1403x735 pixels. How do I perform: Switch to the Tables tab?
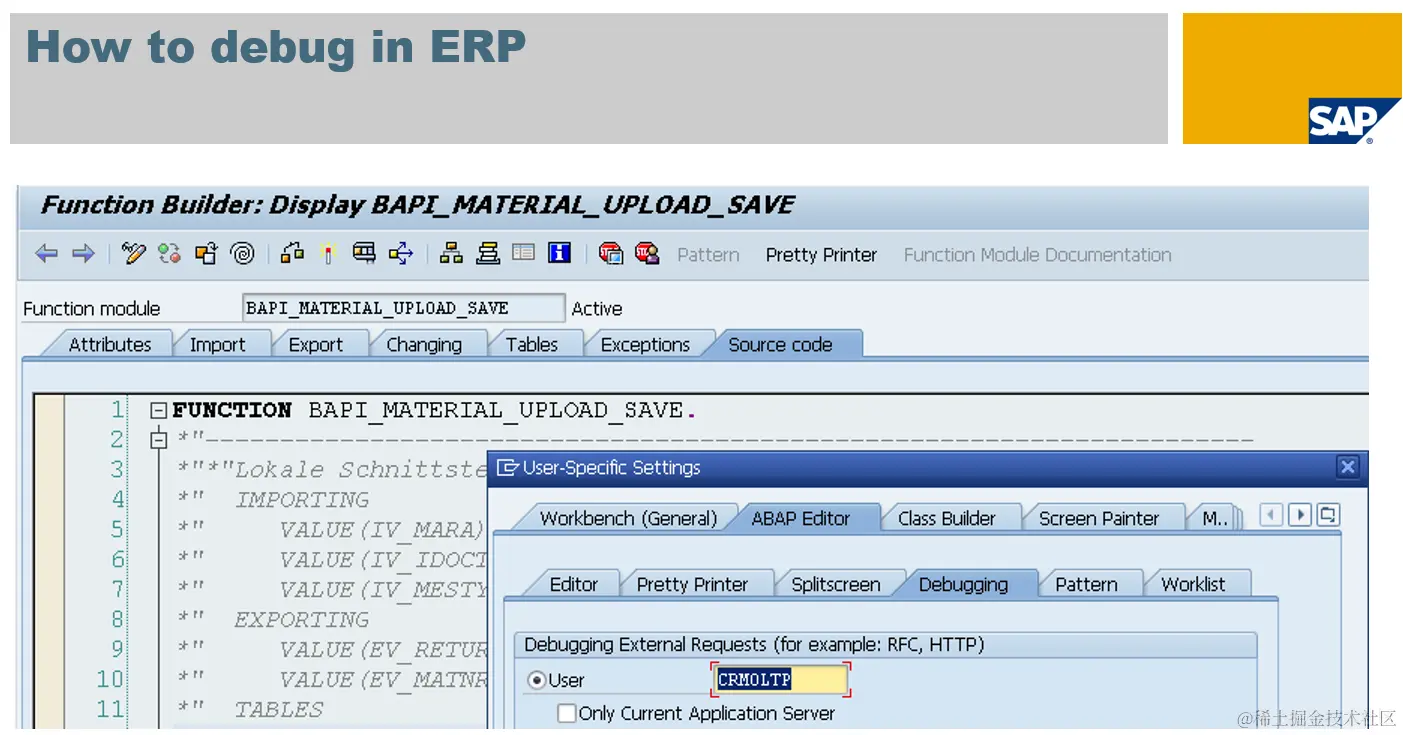click(531, 344)
